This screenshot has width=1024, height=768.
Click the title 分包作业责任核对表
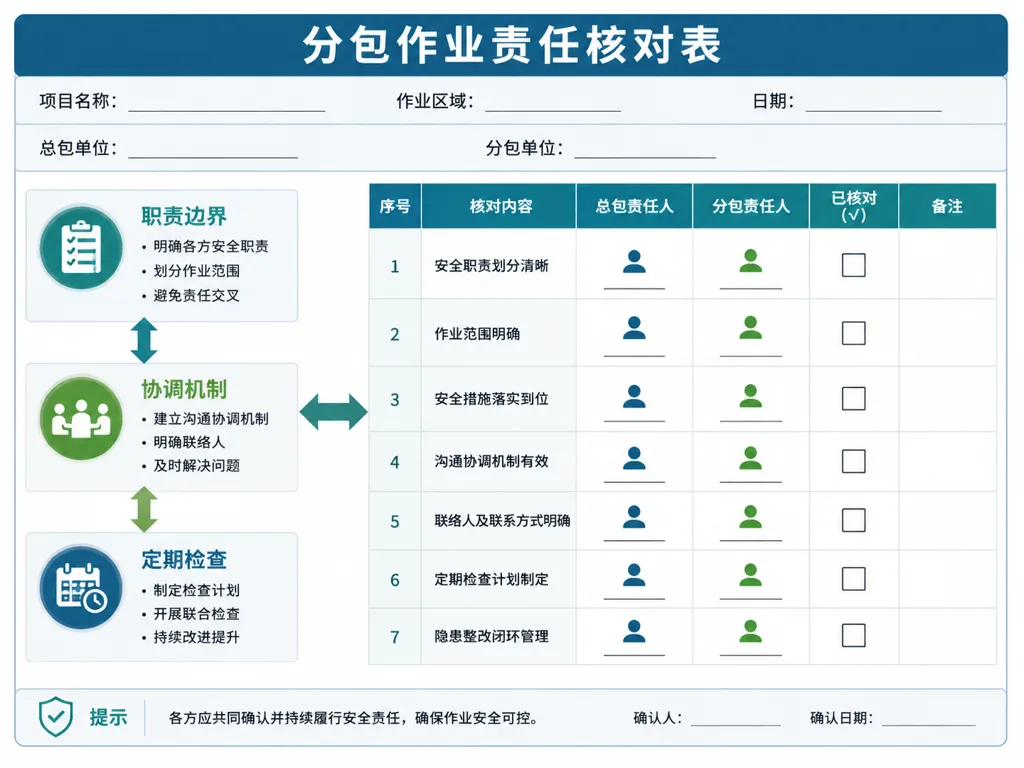pyautogui.click(x=512, y=46)
